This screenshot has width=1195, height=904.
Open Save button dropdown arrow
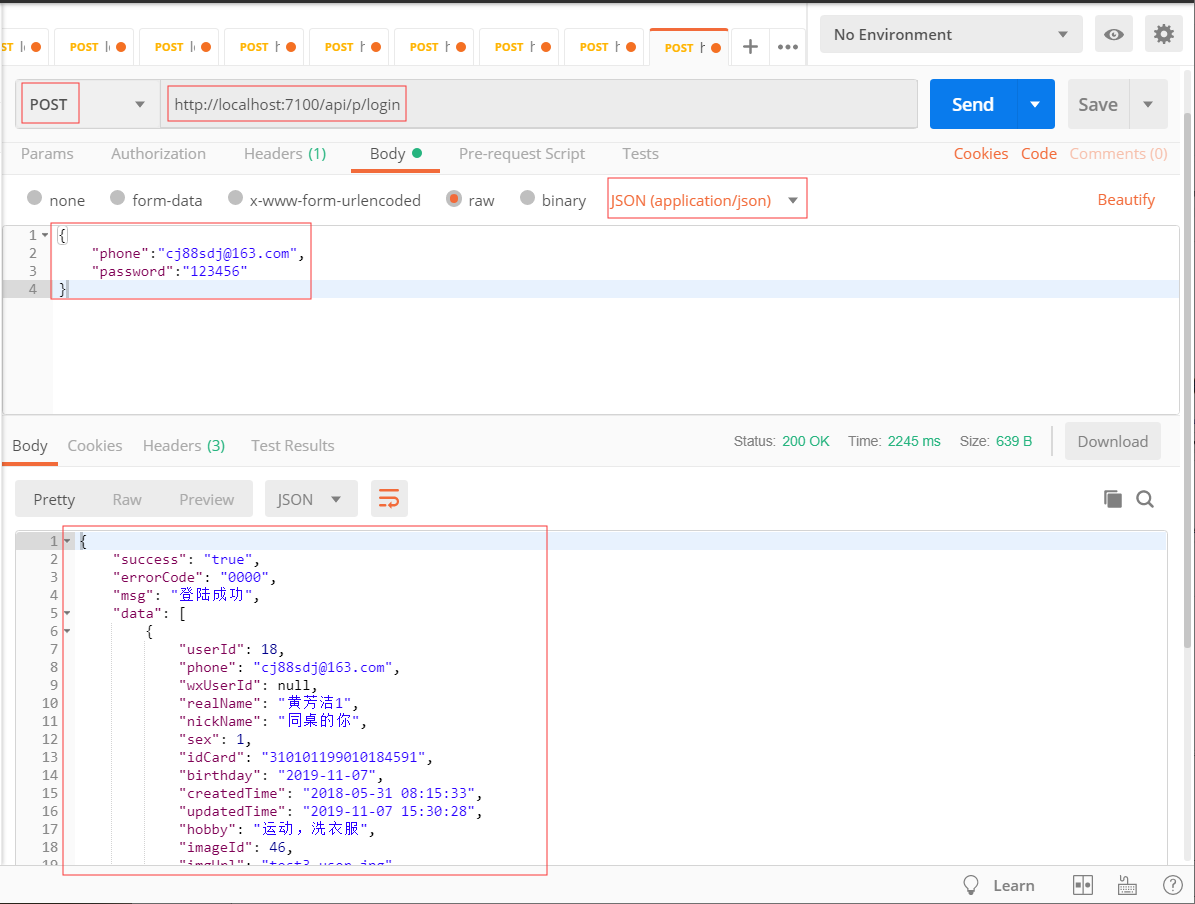point(1148,104)
